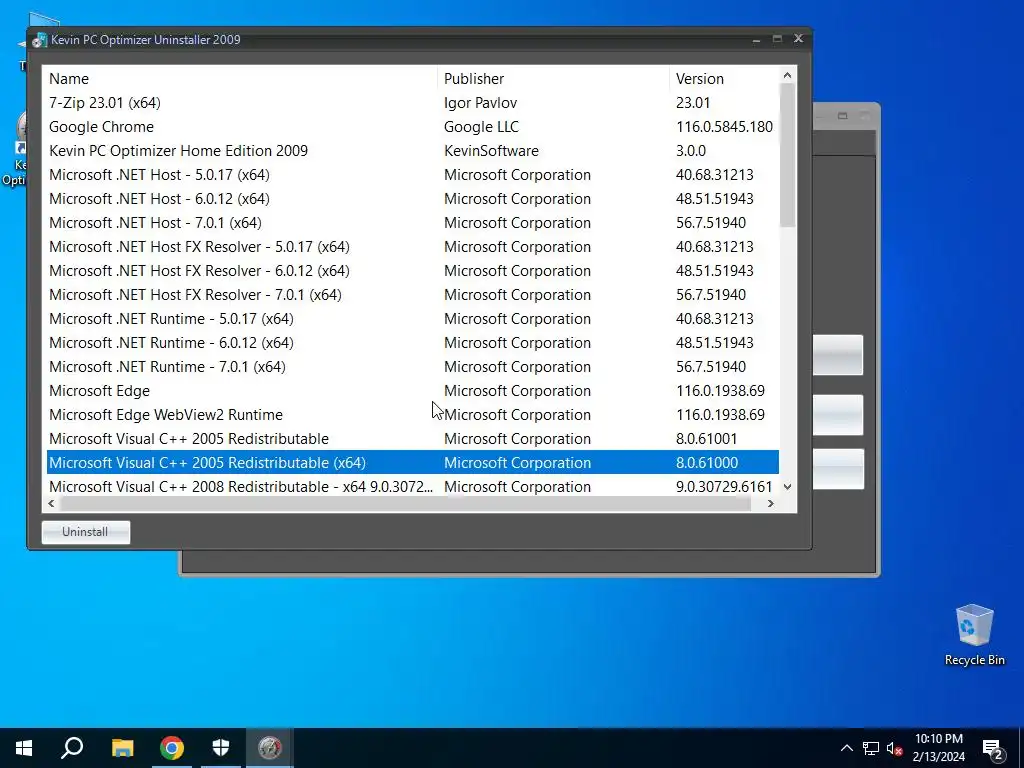
Task: Select .NET Host FX Resolver - 6.0.12
Action: click(413, 271)
